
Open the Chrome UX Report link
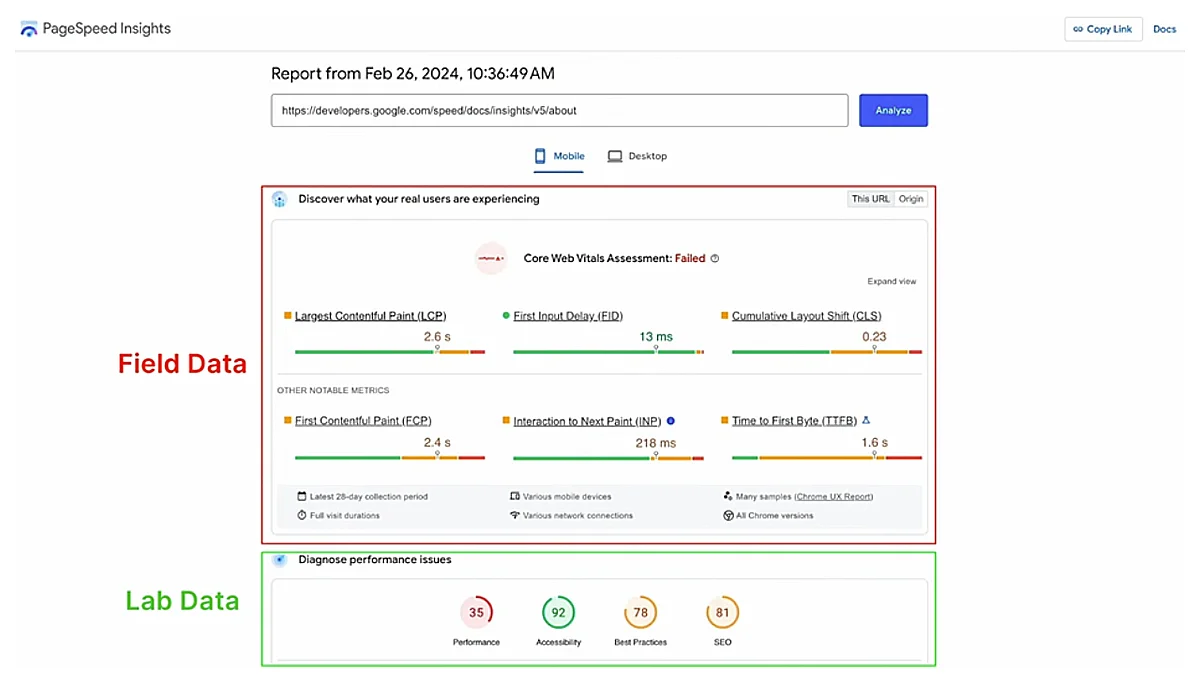833,497
